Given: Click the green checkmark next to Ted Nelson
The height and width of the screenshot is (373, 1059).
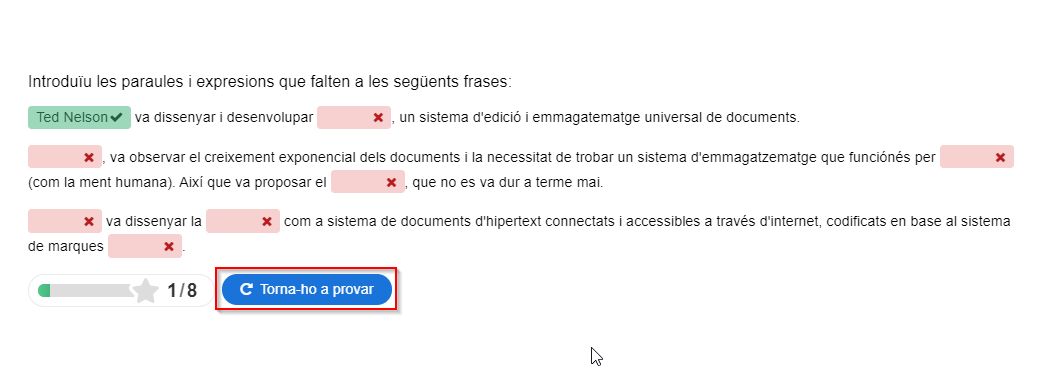Looking at the screenshot, I should (x=117, y=118).
